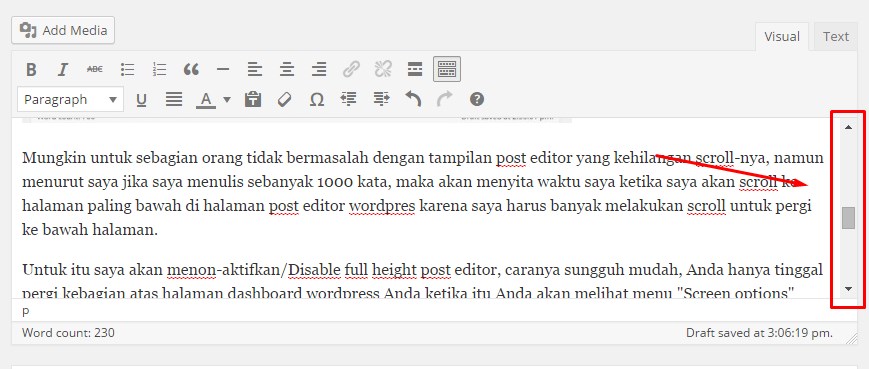The width and height of the screenshot is (869, 369).
Task: Insert or edit a link
Action: pyautogui.click(x=351, y=69)
